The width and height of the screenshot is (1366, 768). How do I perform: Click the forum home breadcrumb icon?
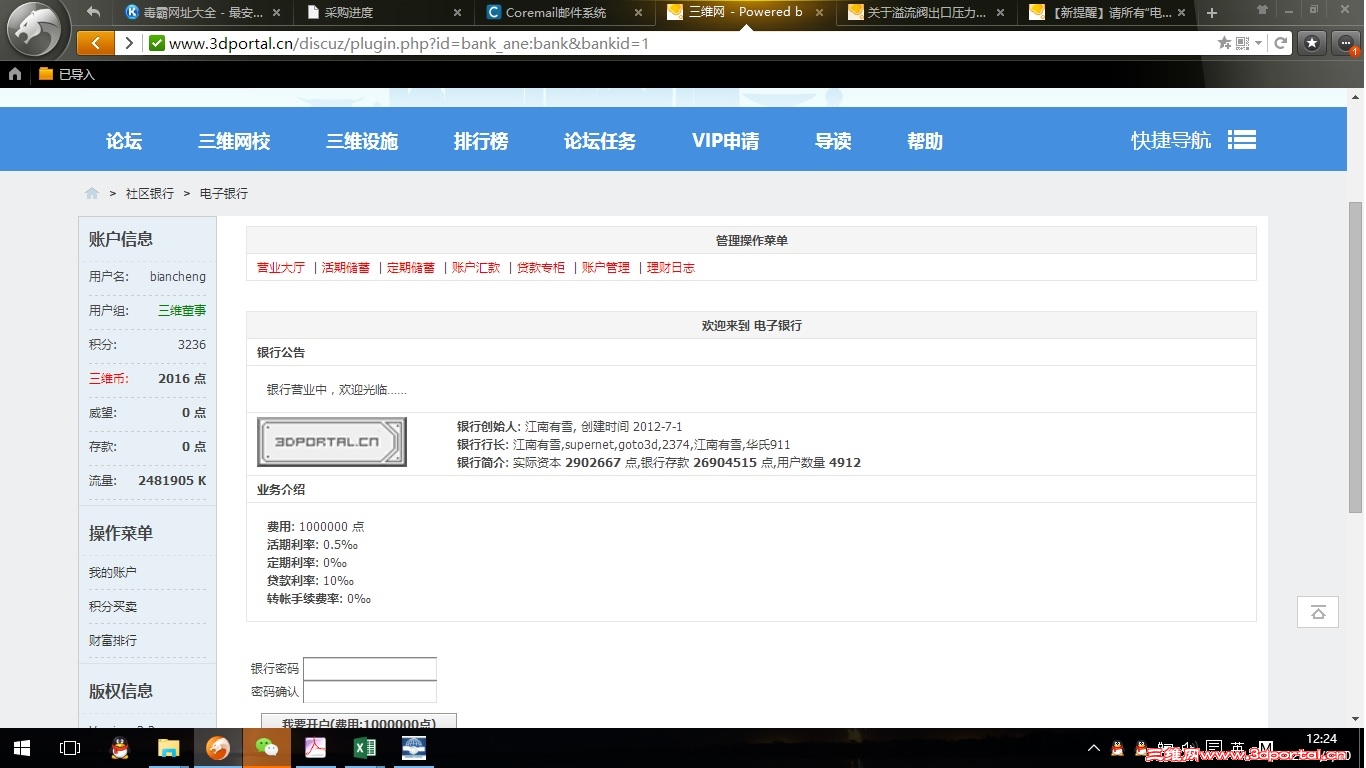92,193
